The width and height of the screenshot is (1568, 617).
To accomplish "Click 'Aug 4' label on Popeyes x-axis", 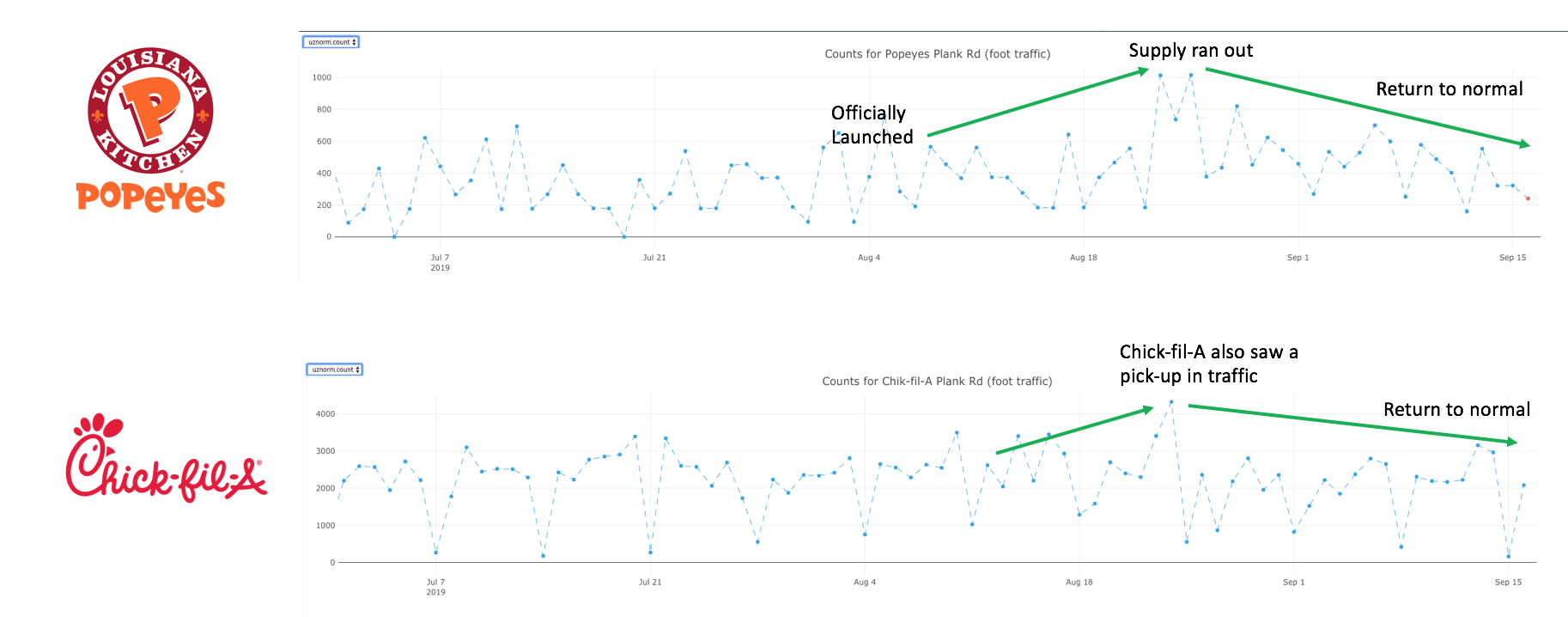I will pos(869,258).
